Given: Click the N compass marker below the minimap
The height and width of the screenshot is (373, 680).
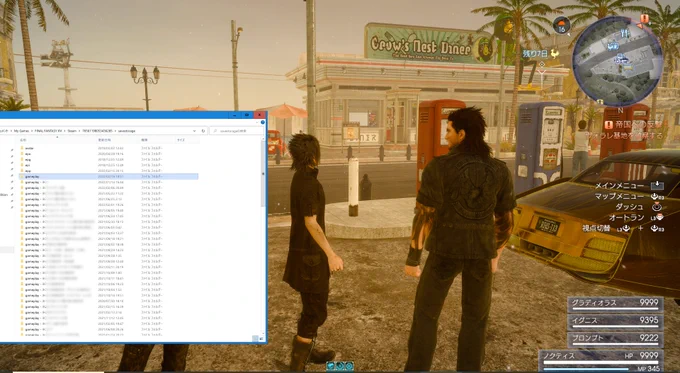Looking at the screenshot, I should (x=621, y=110).
